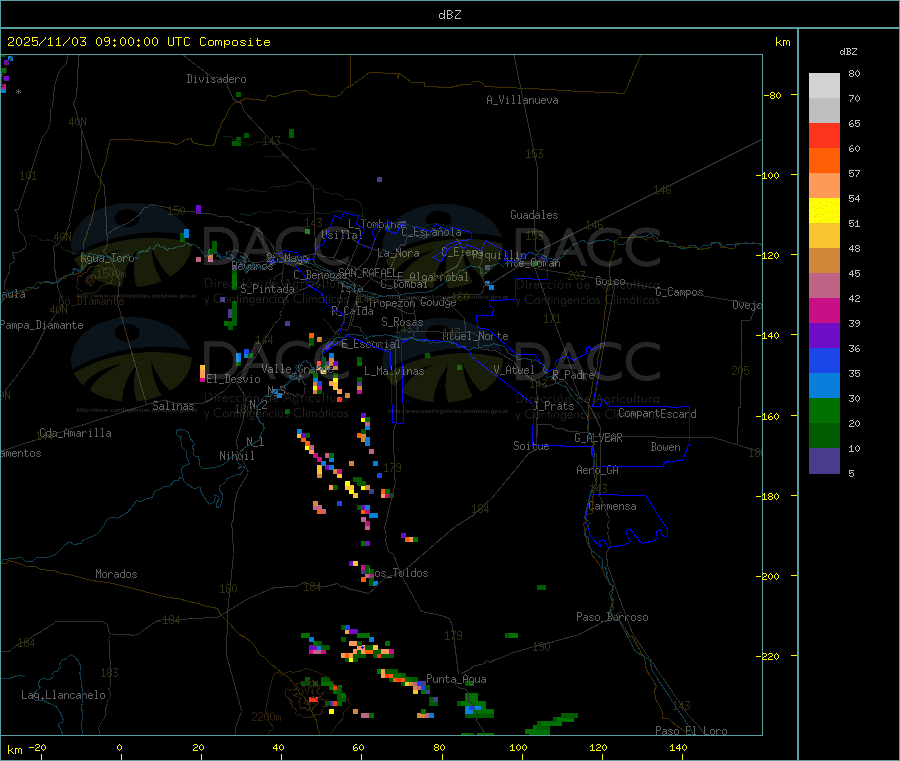Select the 'V_Atuel' map label
900x761 pixels.
[x=514, y=370]
